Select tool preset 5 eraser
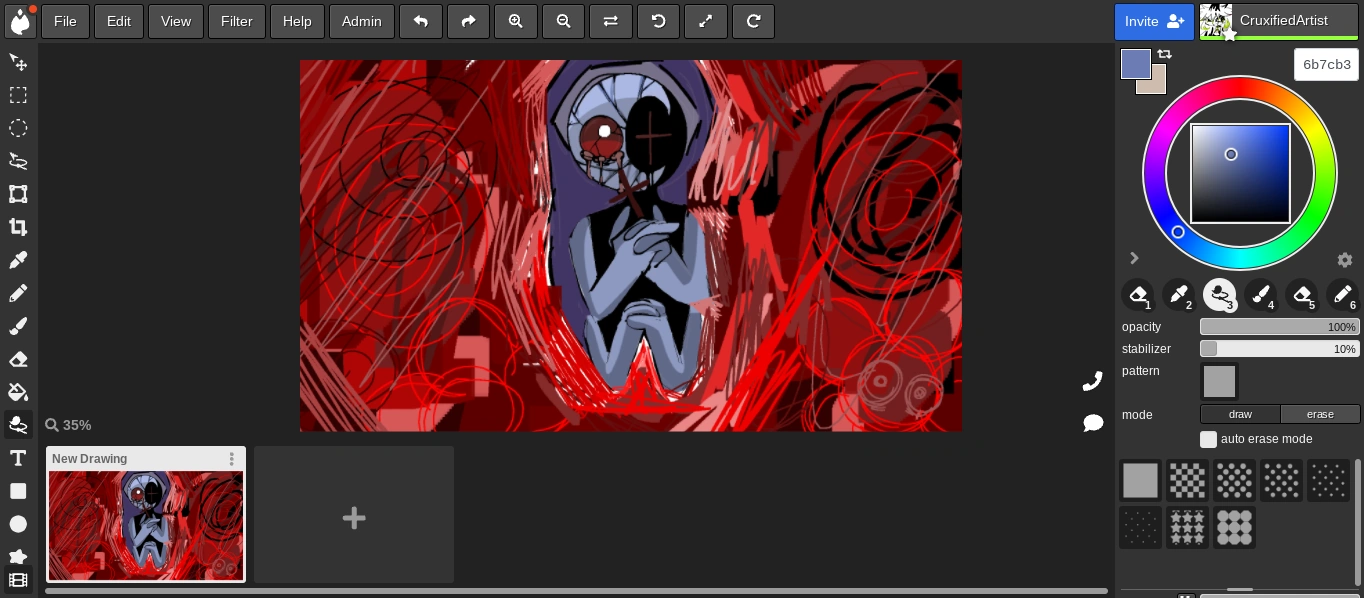Image resolution: width=1364 pixels, height=598 pixels. [x=1301, y=295]
